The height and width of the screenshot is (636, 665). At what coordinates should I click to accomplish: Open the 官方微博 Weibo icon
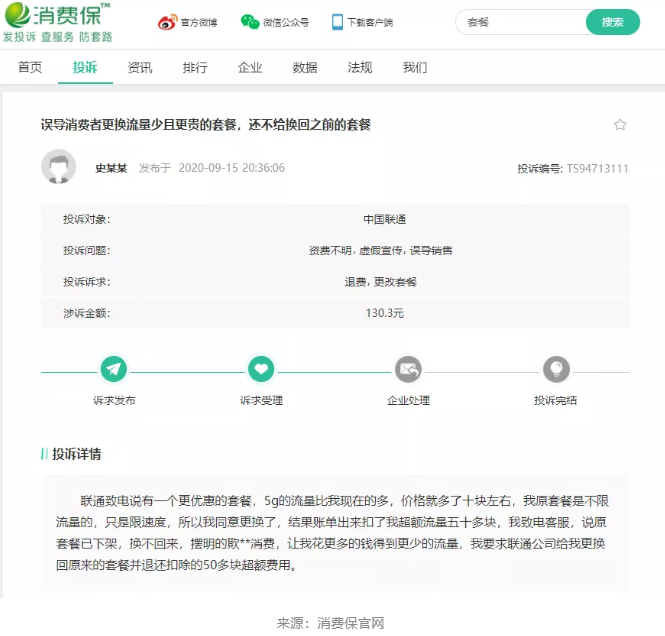click(x=167, y=22)
